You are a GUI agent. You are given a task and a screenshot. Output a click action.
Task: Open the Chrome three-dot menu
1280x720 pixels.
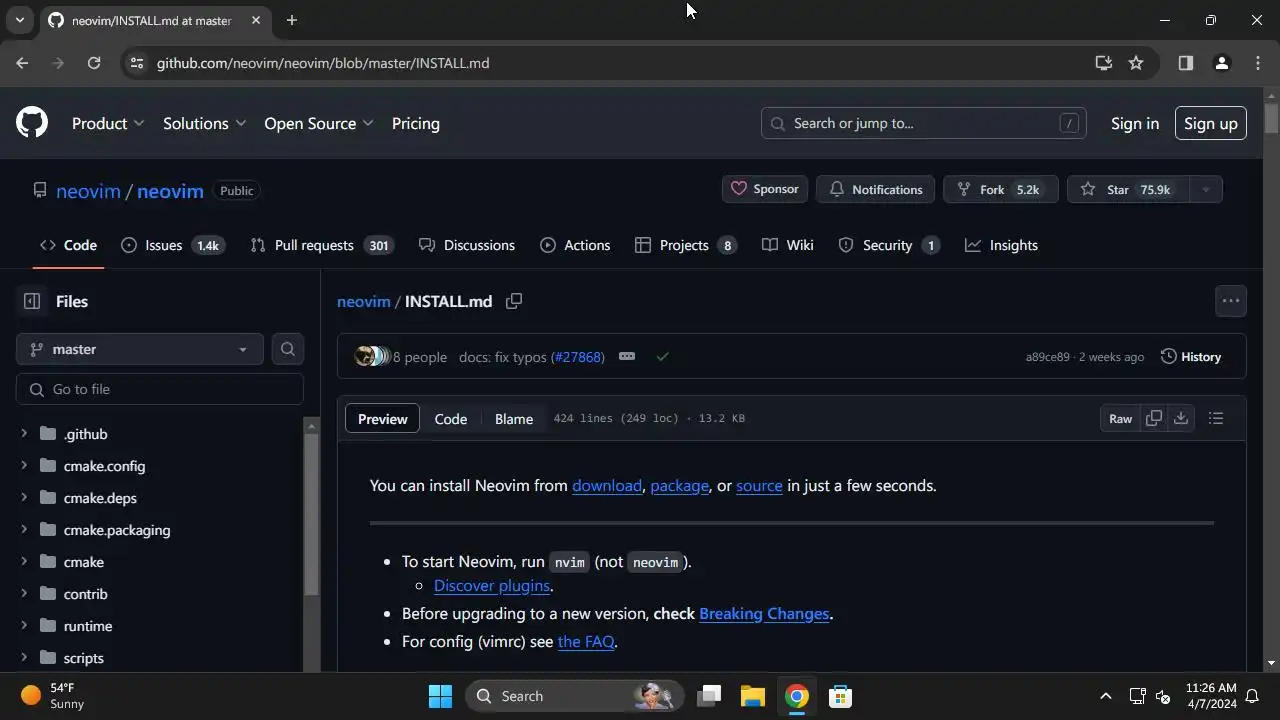[x=1258, y=63]
